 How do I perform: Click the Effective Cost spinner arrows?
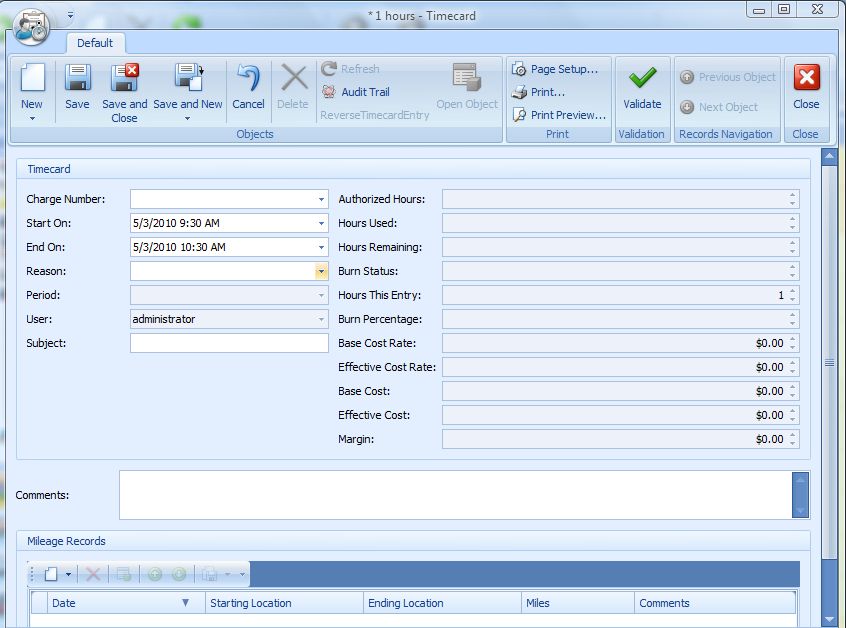[792, 415]
